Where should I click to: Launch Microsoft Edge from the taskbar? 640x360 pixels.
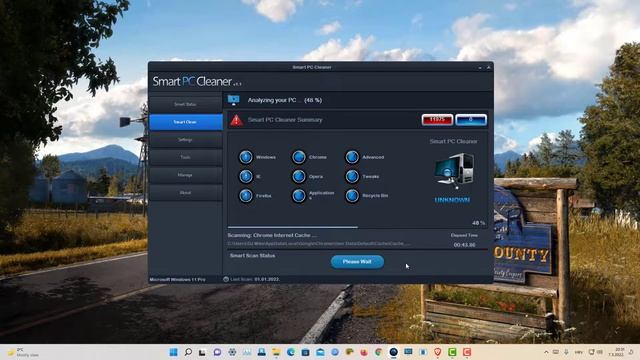pyautogui.click(x=291, y=352)
